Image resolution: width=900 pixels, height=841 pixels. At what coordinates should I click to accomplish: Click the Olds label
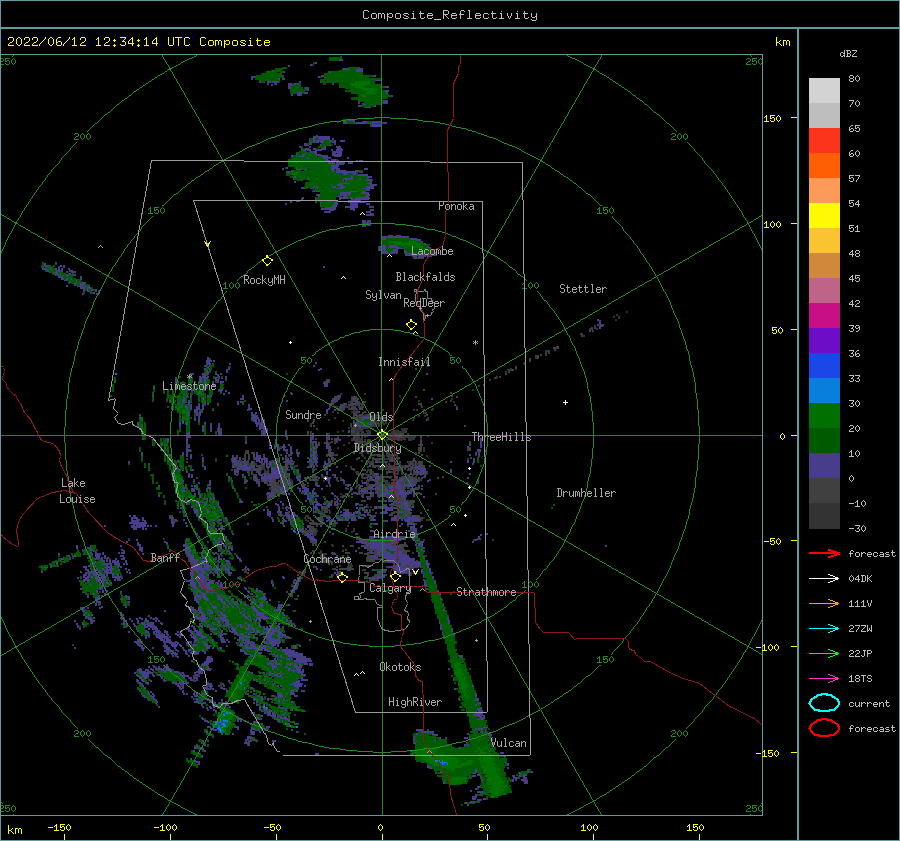pyautogui.click(x=381, y=417)
